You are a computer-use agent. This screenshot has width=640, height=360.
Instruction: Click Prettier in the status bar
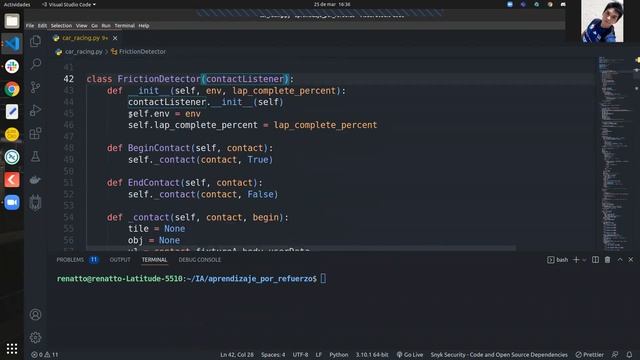(x=589, y=355)
